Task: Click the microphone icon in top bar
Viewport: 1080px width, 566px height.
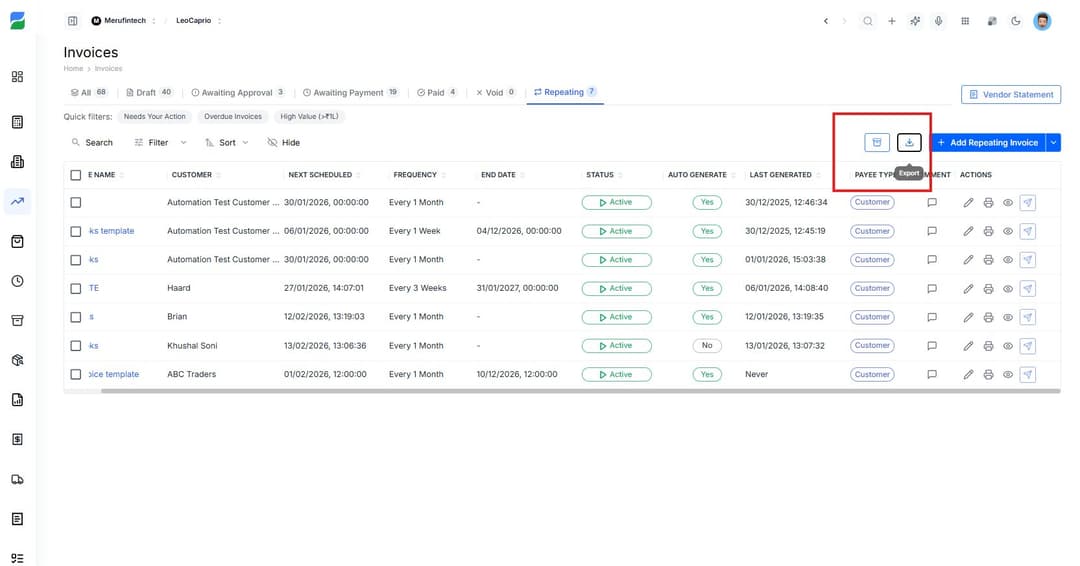Action: 939,21
